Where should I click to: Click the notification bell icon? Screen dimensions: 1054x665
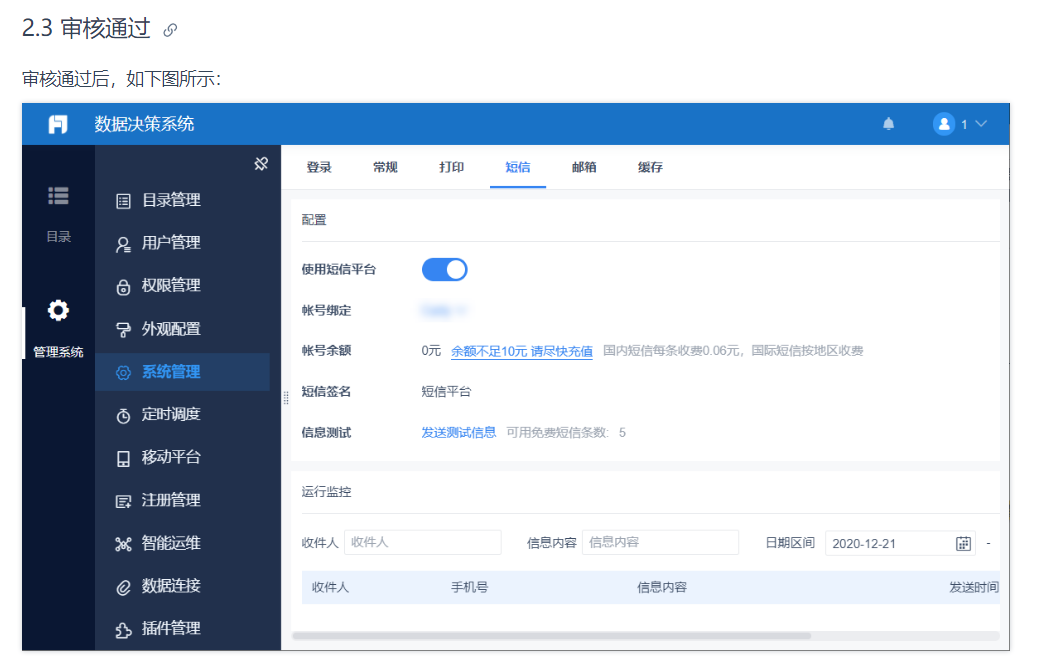coord(888,124)
